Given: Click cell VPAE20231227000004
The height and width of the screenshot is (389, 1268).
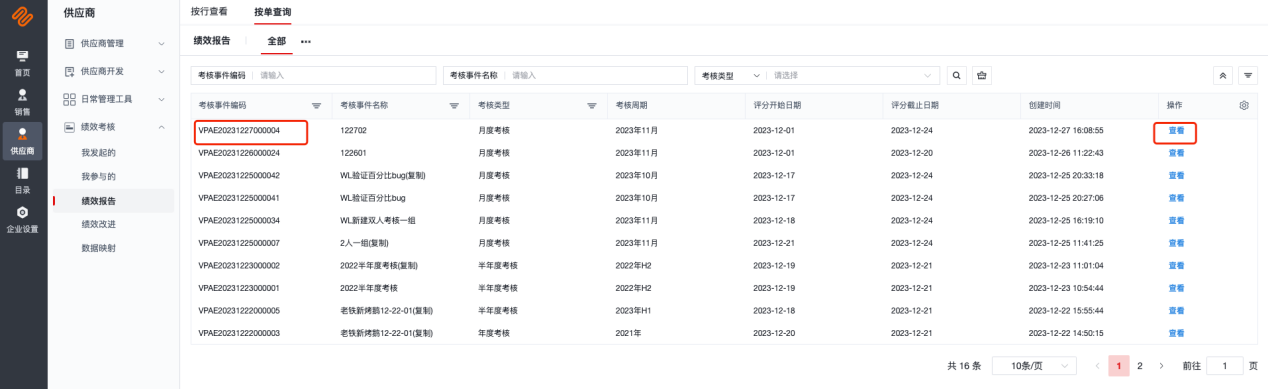Looking at the screenshot, I should 239,131.
